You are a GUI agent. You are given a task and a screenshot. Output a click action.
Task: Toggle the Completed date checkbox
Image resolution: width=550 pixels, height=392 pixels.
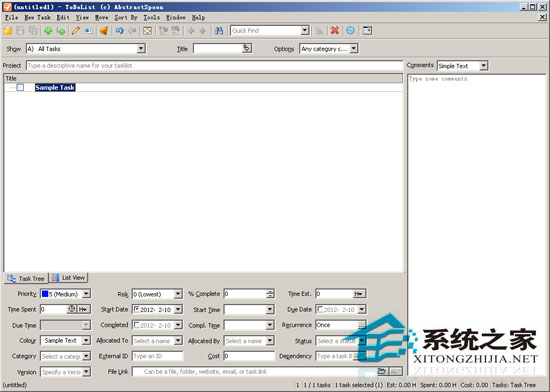point(137,325)
